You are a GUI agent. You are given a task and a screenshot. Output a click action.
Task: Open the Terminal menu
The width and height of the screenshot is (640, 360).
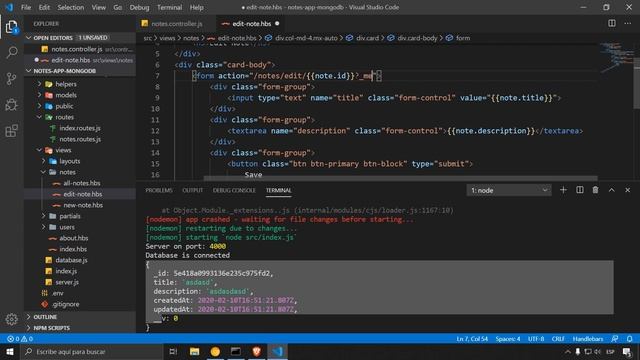click(x=169, y=7)
